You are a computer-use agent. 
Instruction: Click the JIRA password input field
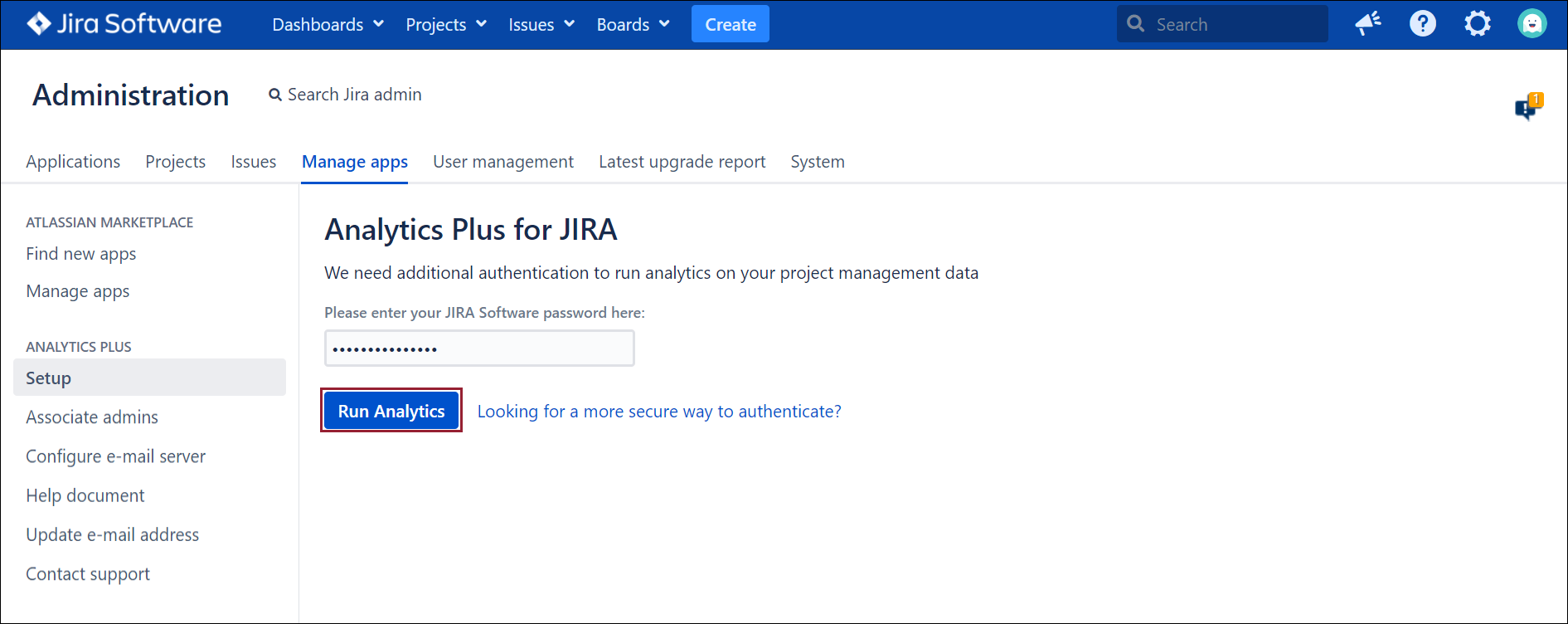pos(479,349)
